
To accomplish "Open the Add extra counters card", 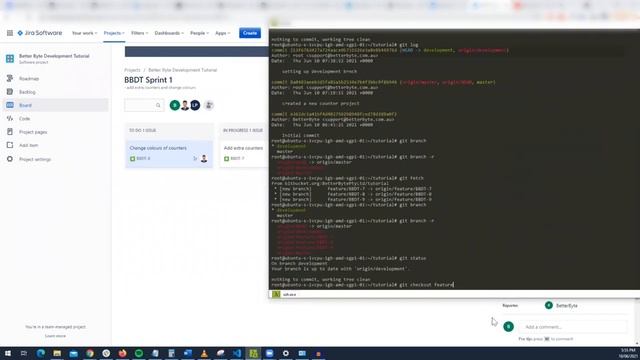I will (244, 154).
